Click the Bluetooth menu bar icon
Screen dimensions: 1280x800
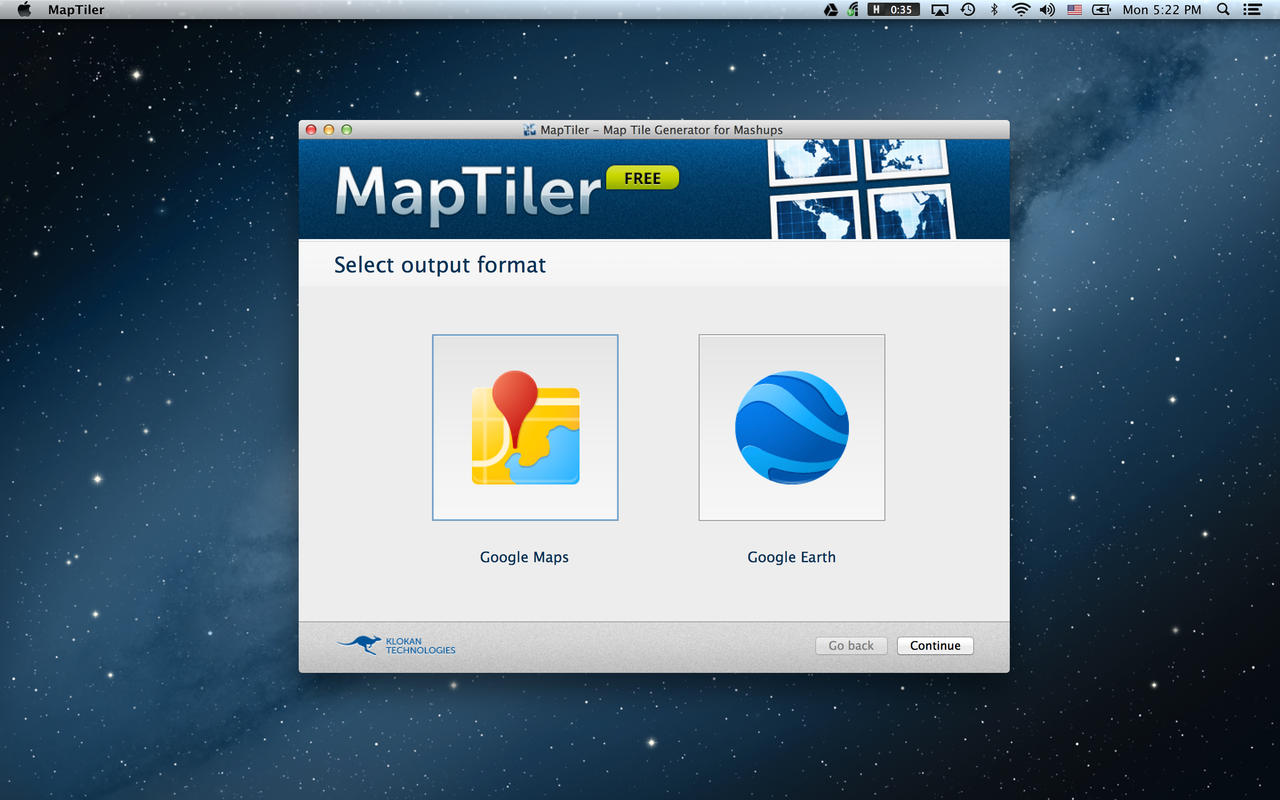(x=994, y=10)
